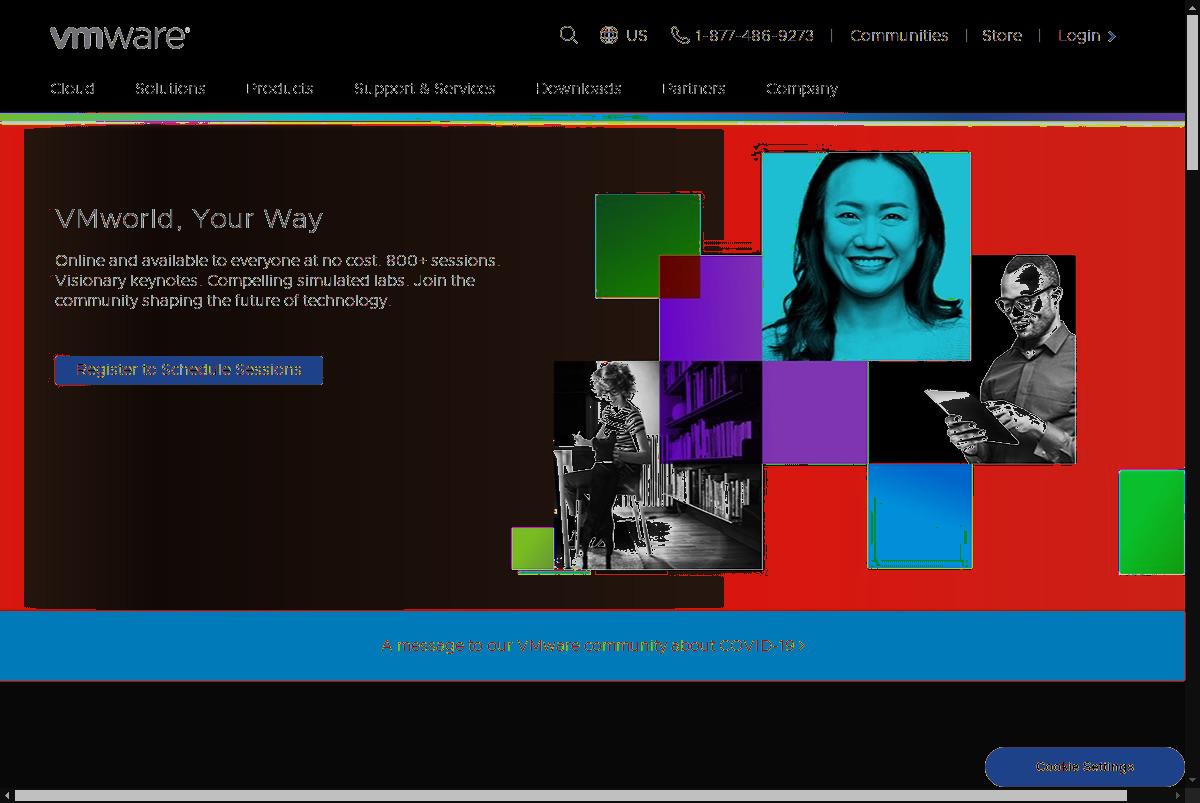This screenshot has height=803, width=1200.
Task: Click the VMworld, Your Way heading
Action: point(189,219)
